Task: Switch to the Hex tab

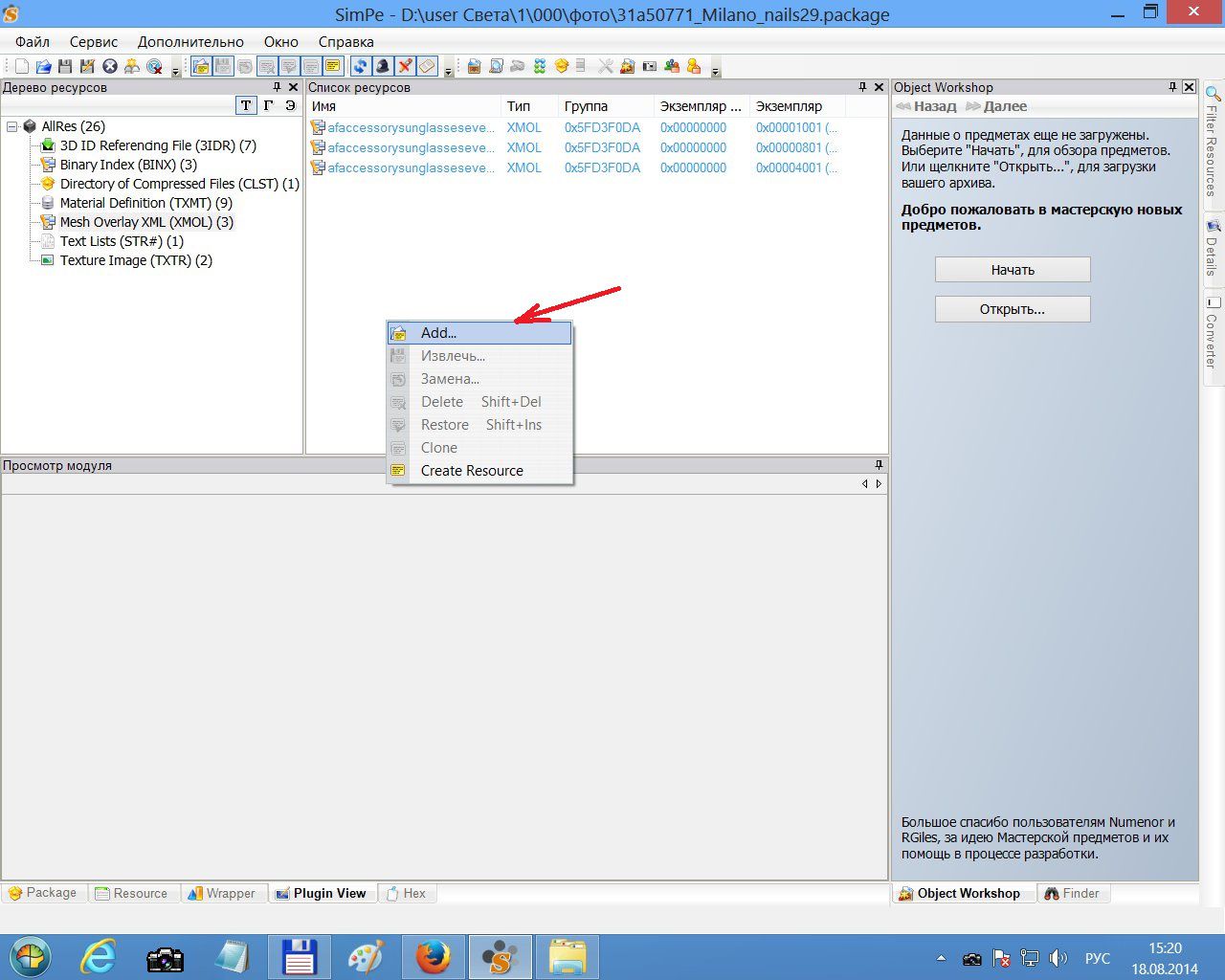Action: click(x=406, y=893)
